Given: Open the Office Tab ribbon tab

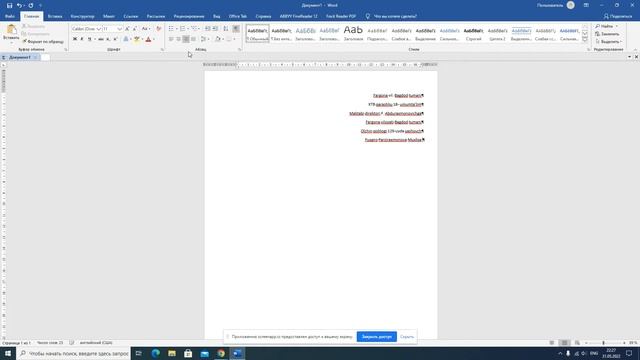Looking at the screenshot, I should [x=238, y=16].
